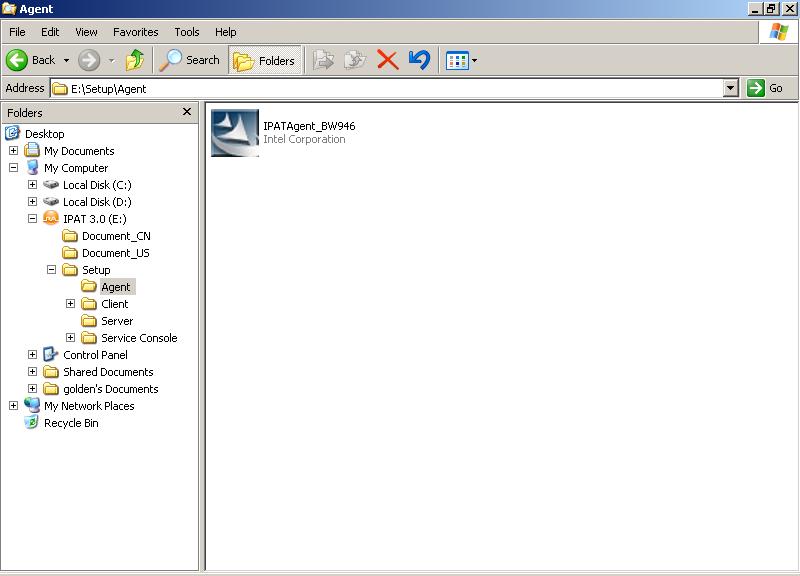800x576 pixels.
Task: Collapse the Setup folder node
Action: pyautogui.click(x=52, y=270)
